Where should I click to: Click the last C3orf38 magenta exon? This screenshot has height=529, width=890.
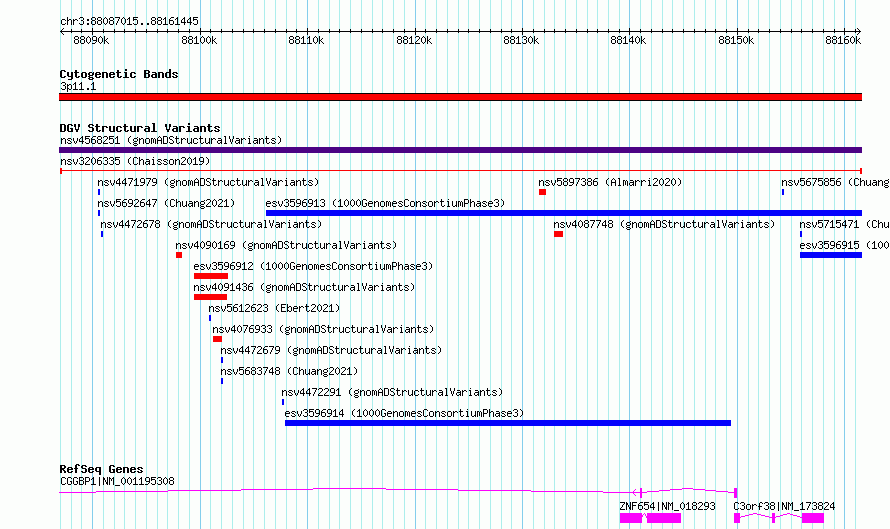pyautogui.click(x=813, y=518)
